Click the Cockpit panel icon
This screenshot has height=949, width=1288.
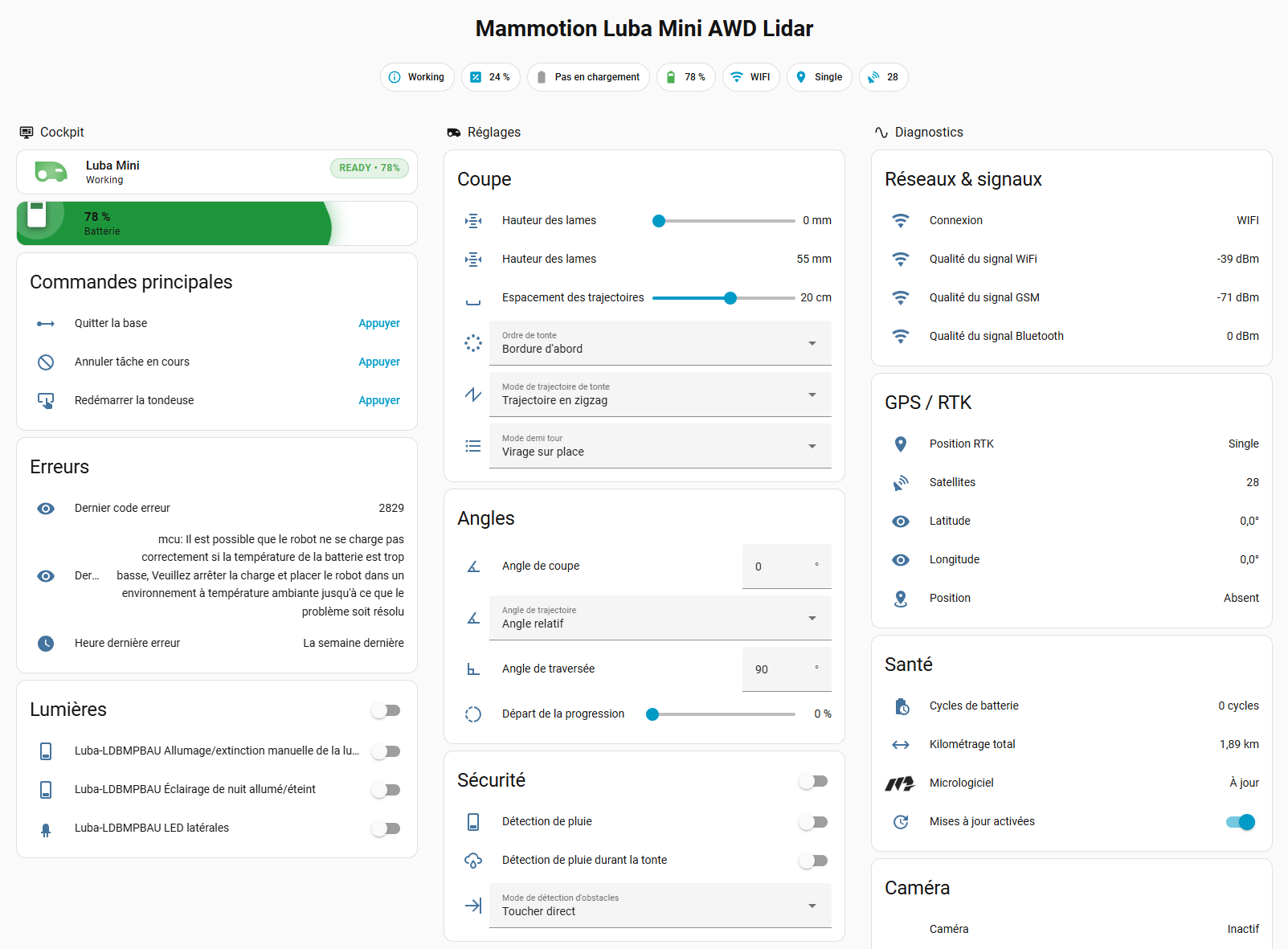coord(27,132)
